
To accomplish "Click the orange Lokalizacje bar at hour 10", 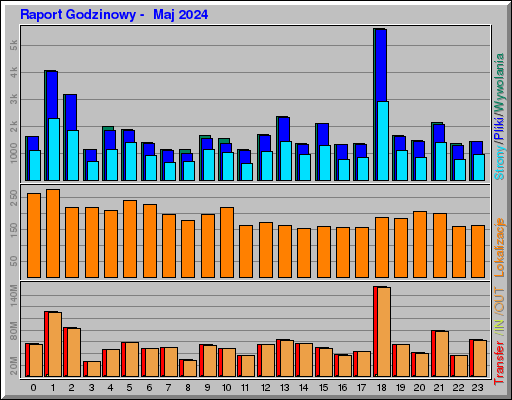I will 227,242.
